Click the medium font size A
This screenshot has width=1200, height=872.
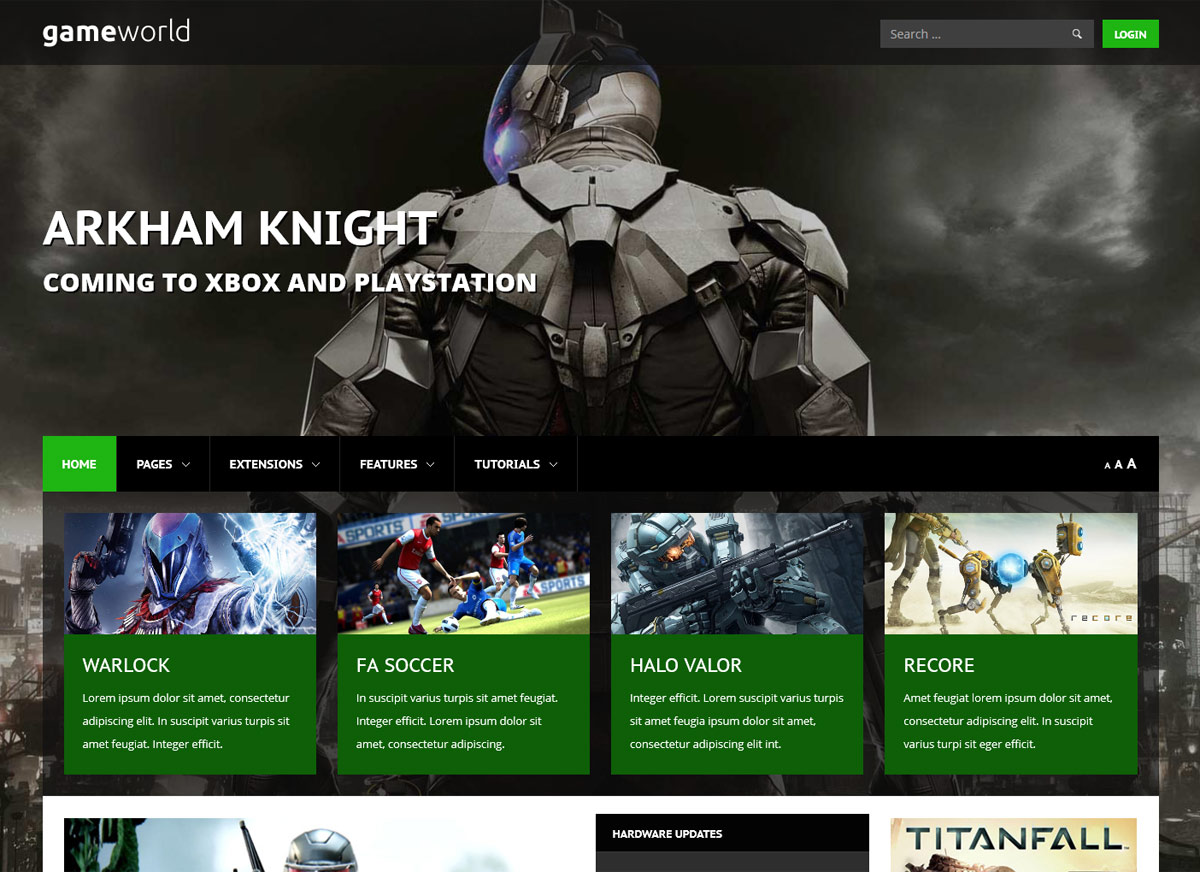pos(1119,464)
